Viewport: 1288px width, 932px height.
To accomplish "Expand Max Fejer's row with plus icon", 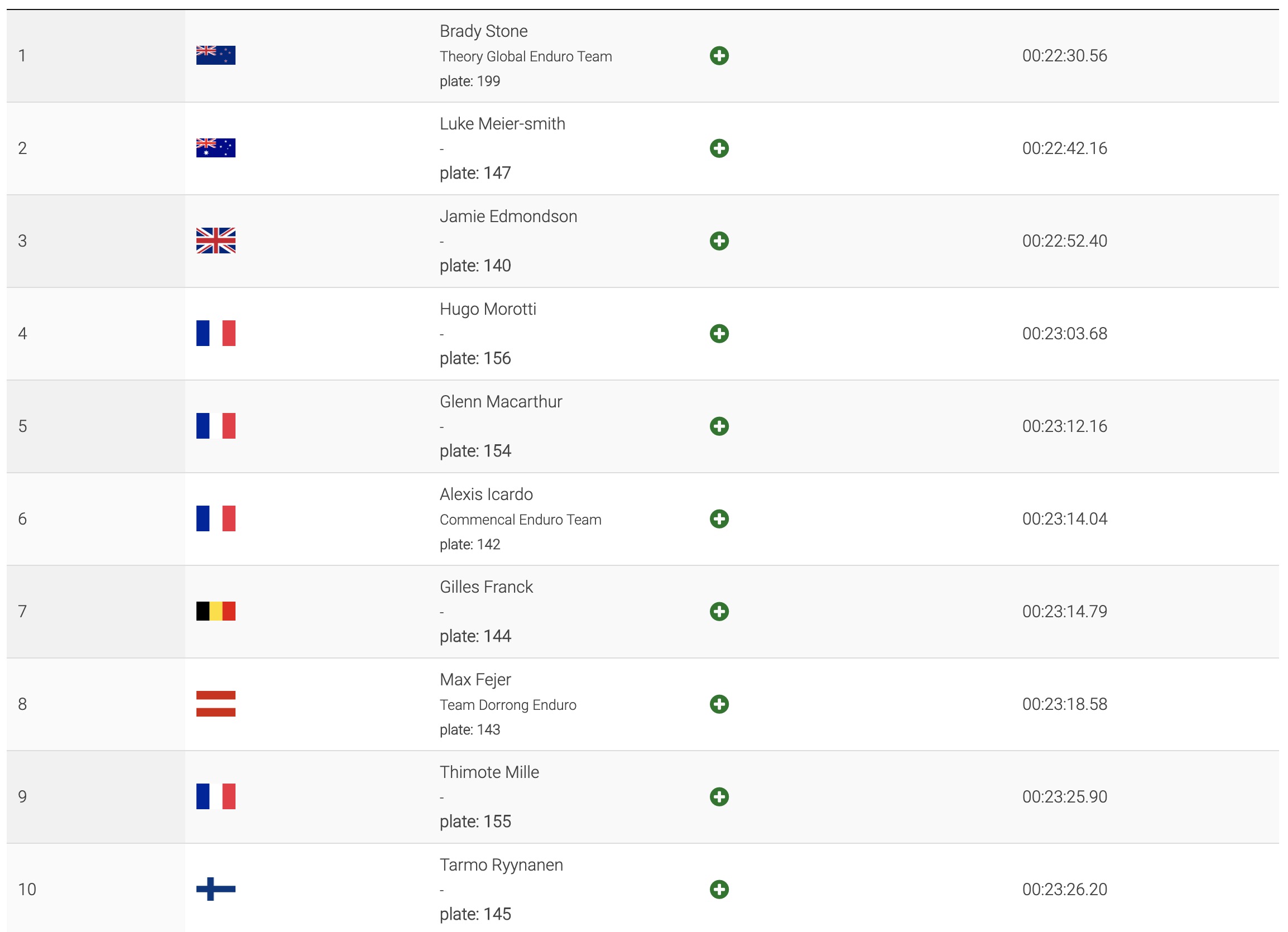I will (x=719, y=704).
